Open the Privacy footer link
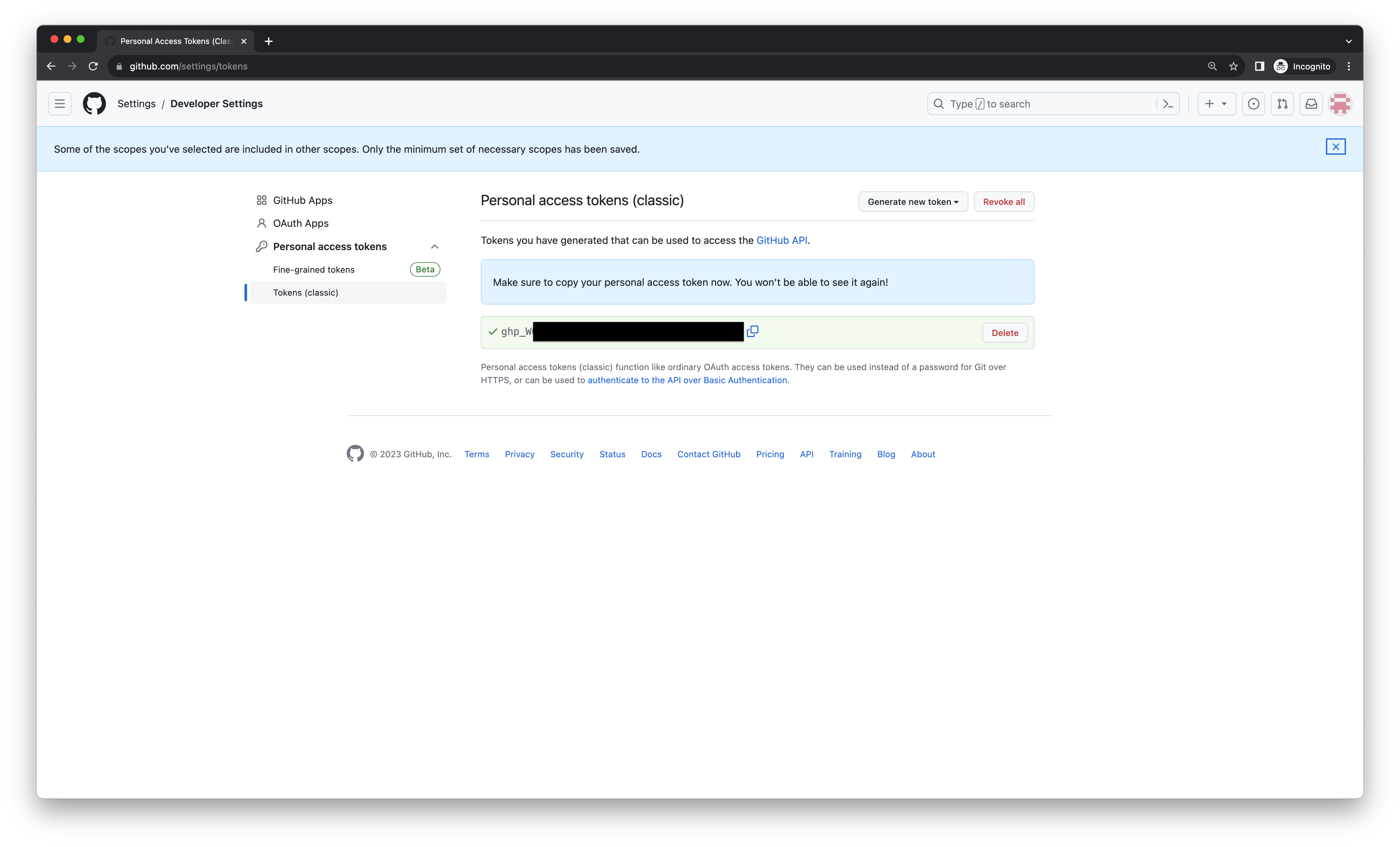 [x=519, y=454]
